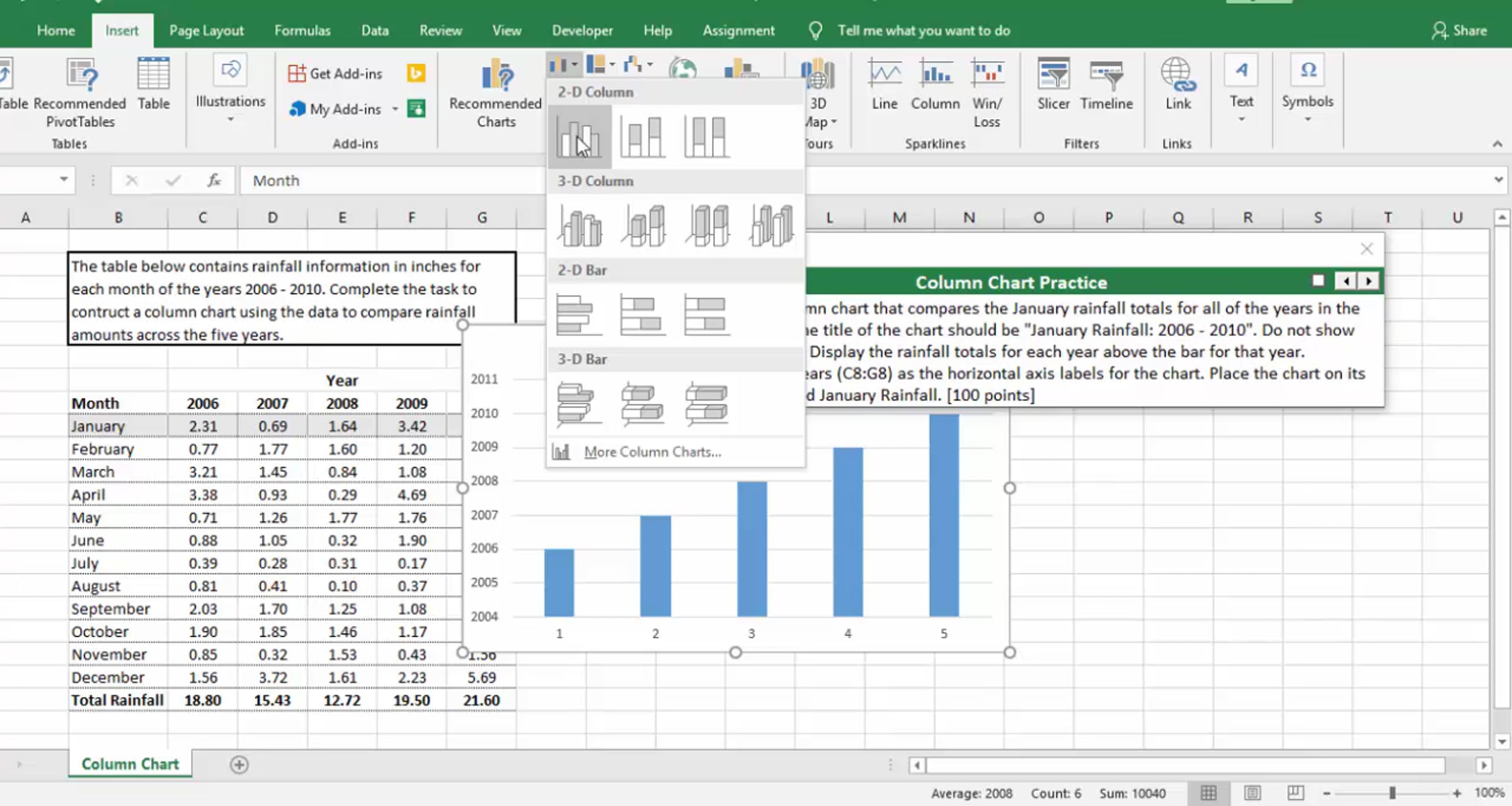Click the Share button

tap(1459, 30)
